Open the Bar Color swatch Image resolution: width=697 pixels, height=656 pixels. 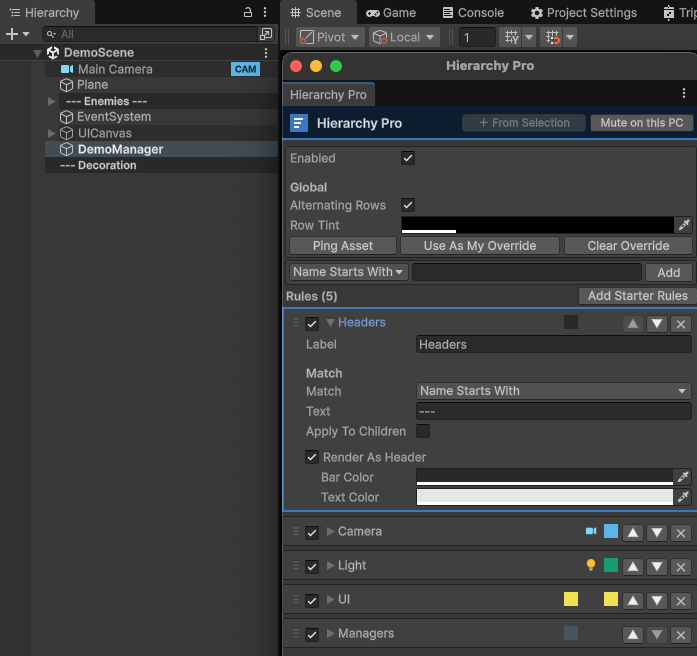tap(545, 477)
